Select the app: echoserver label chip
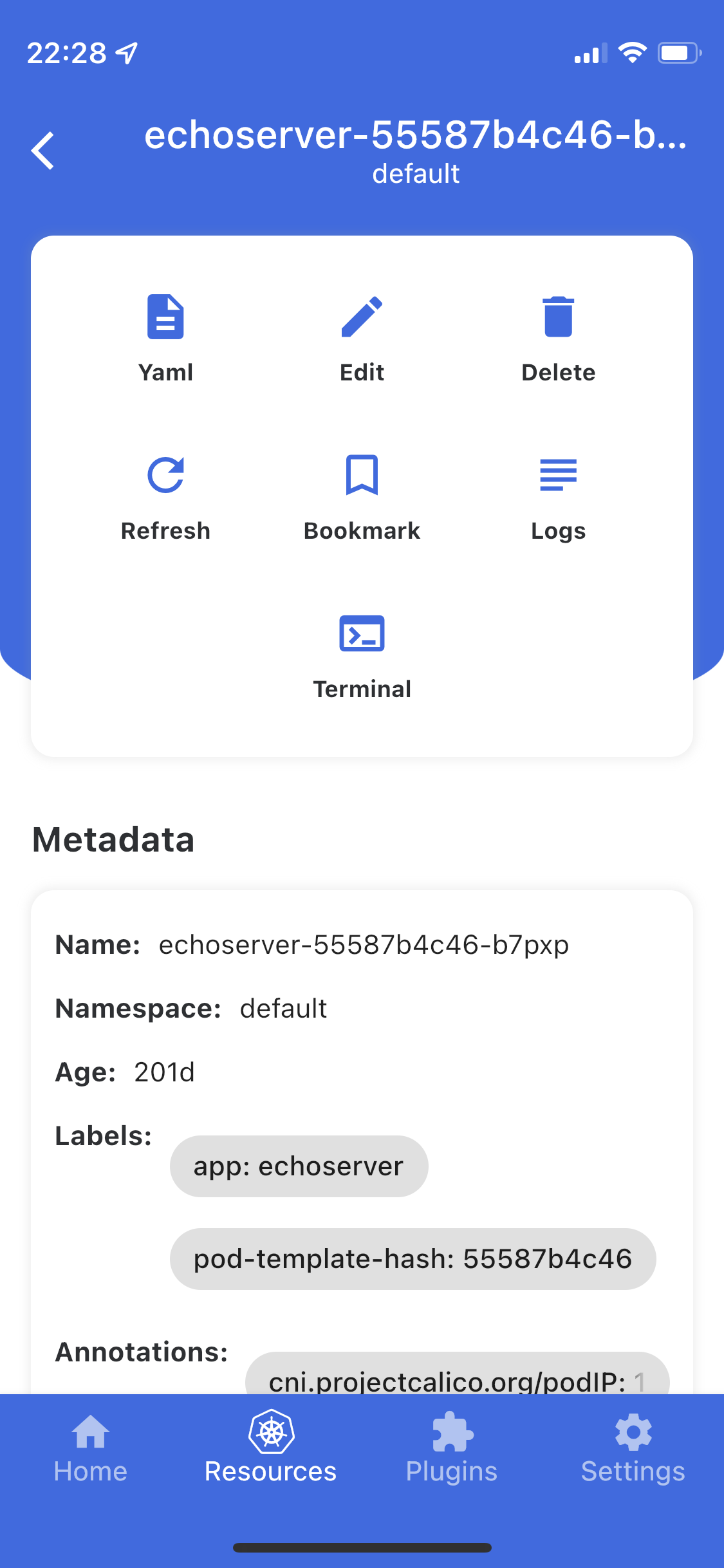This screenshot has height=1568, width=724. (298, 1166)
